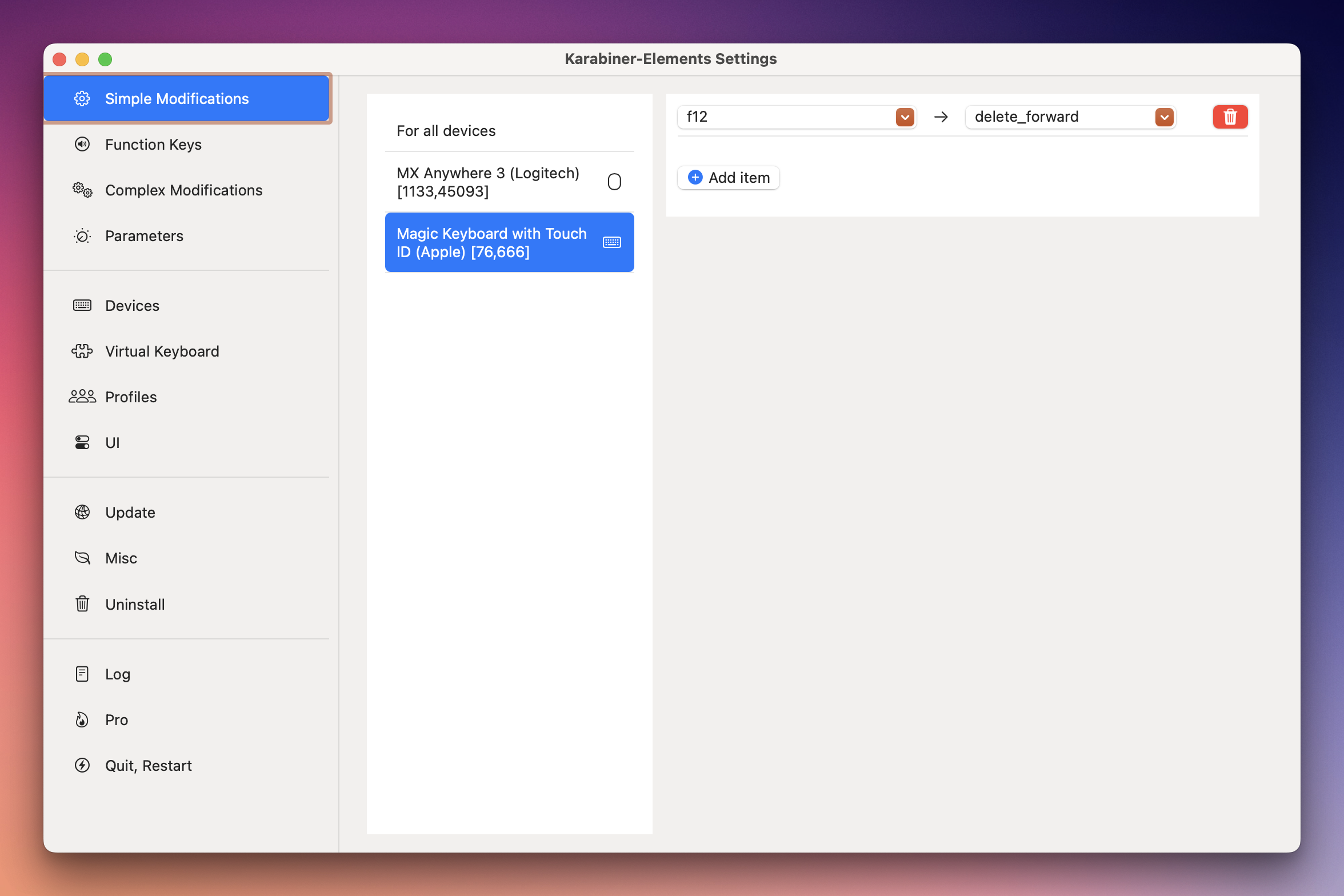The height and width of the screenshot is (896, 1344).
Task: Click the Pro flame icon
Action: click(82, 719)
